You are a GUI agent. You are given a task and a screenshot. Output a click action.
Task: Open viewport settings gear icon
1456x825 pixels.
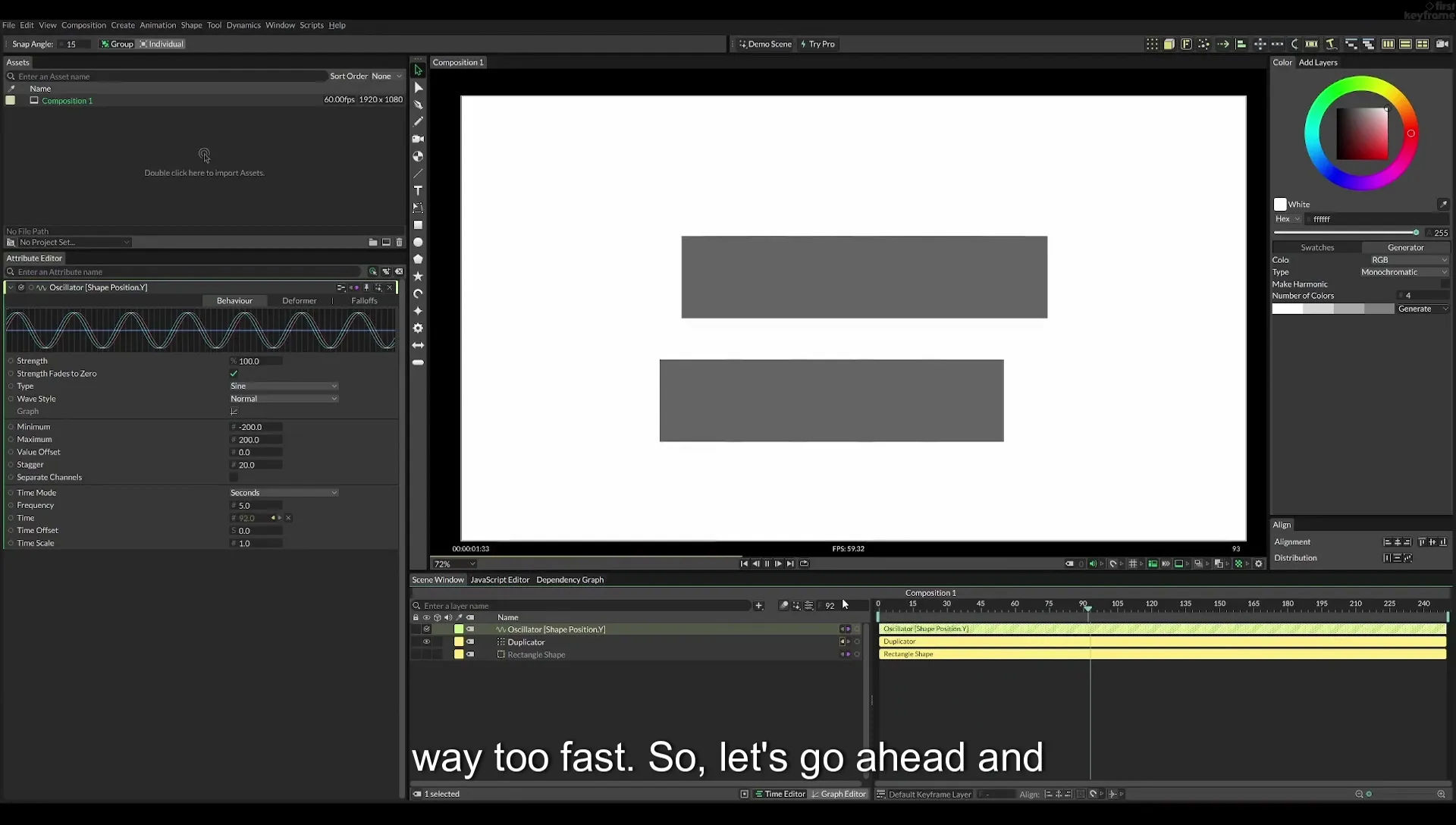[1259, 563]
